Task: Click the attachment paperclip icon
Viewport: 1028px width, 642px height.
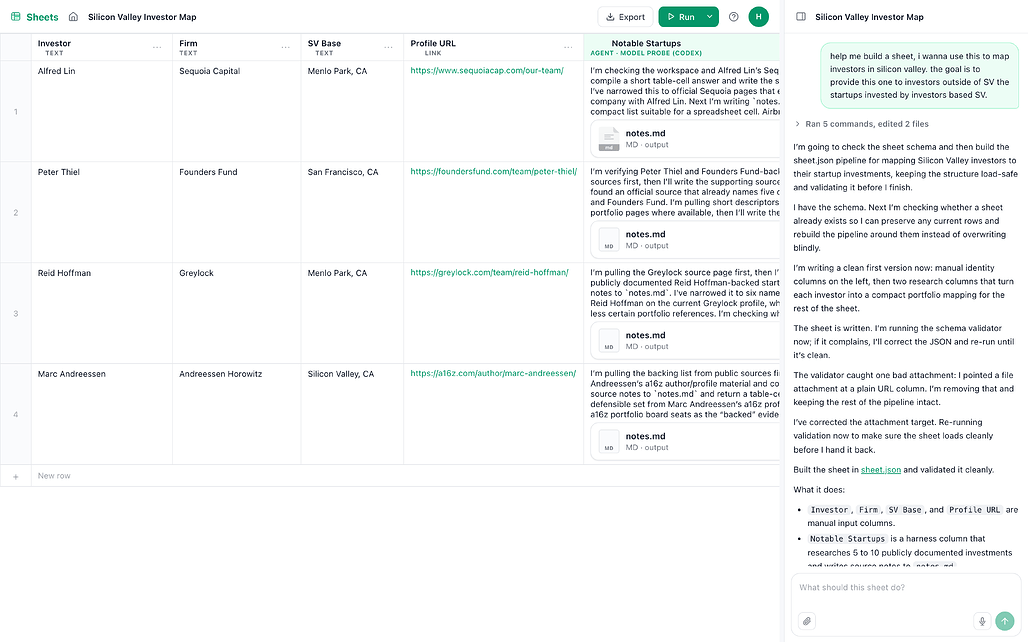Action: [807, 621]
